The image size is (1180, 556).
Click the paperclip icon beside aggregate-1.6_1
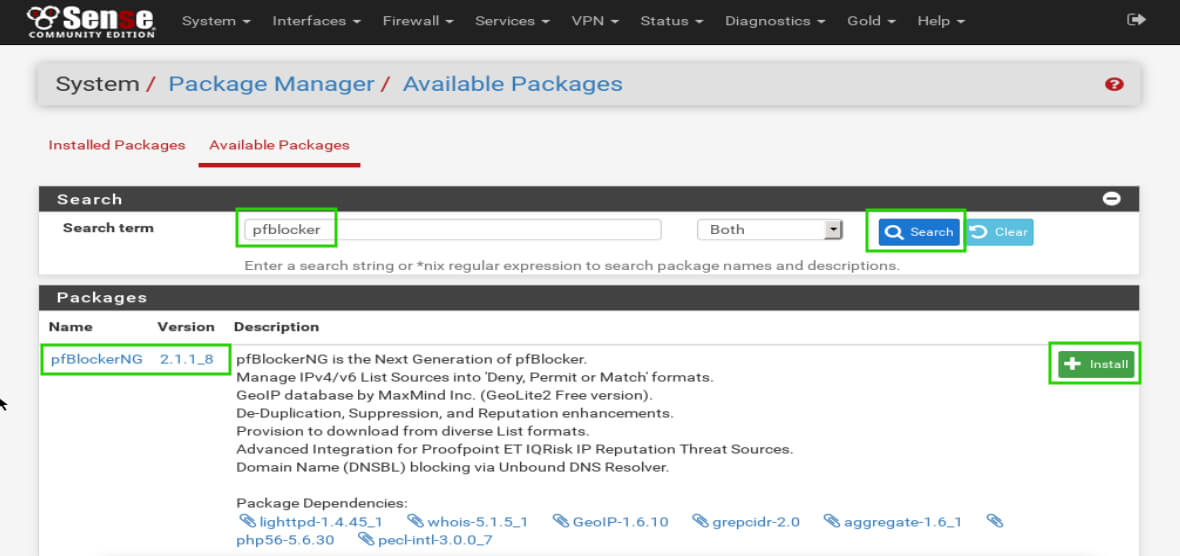tap(831, 521)
